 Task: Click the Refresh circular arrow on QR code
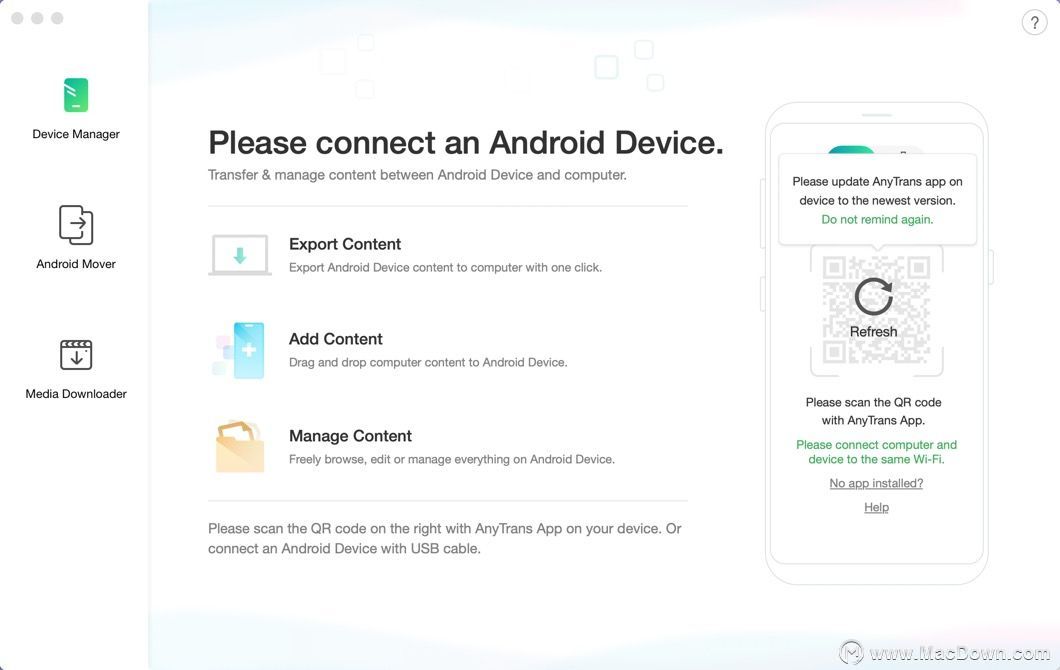[873, 296]
